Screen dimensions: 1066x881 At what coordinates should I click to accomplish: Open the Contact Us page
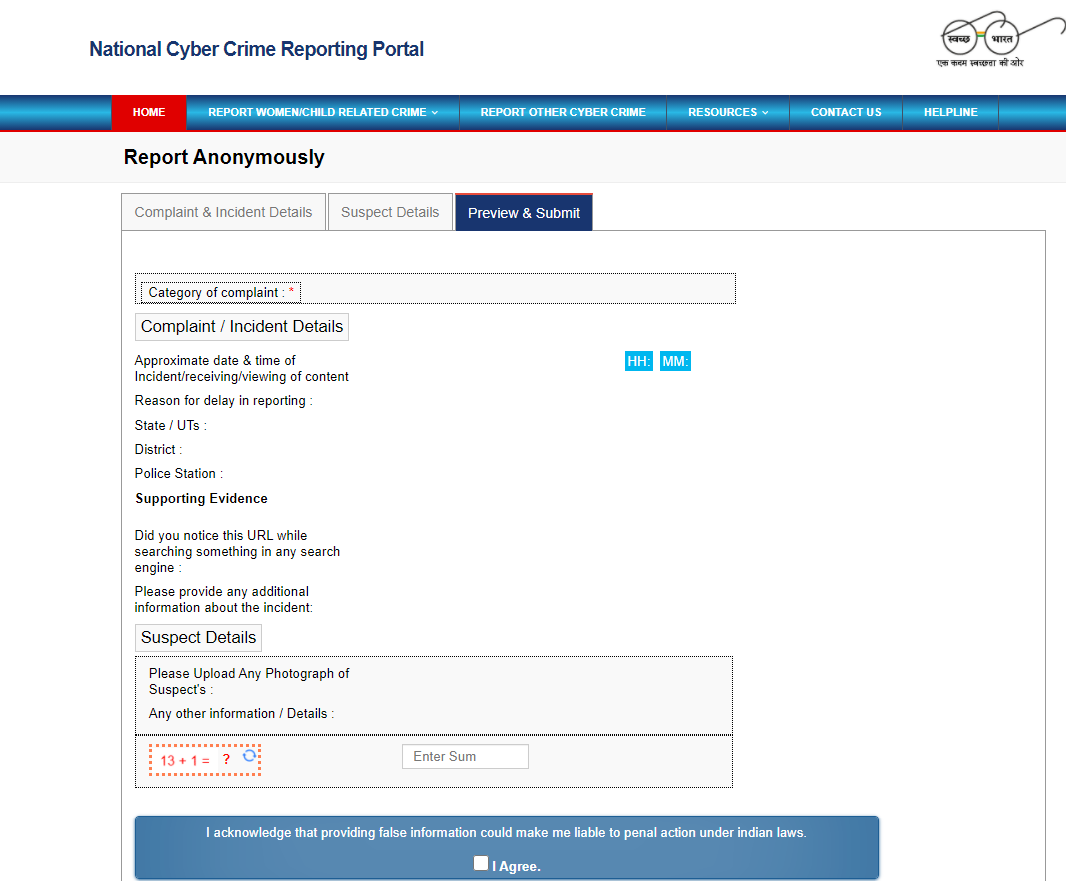point(846,112)
